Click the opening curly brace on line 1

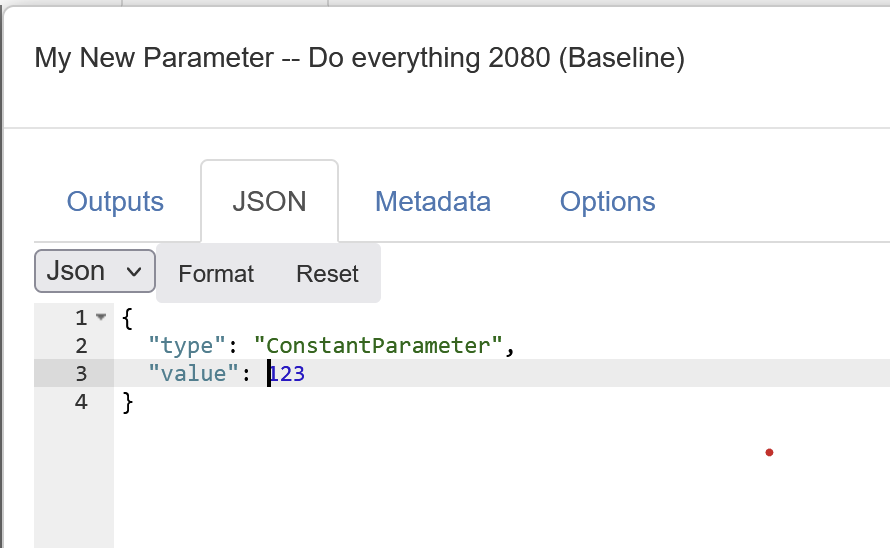(x=127, y=318)
